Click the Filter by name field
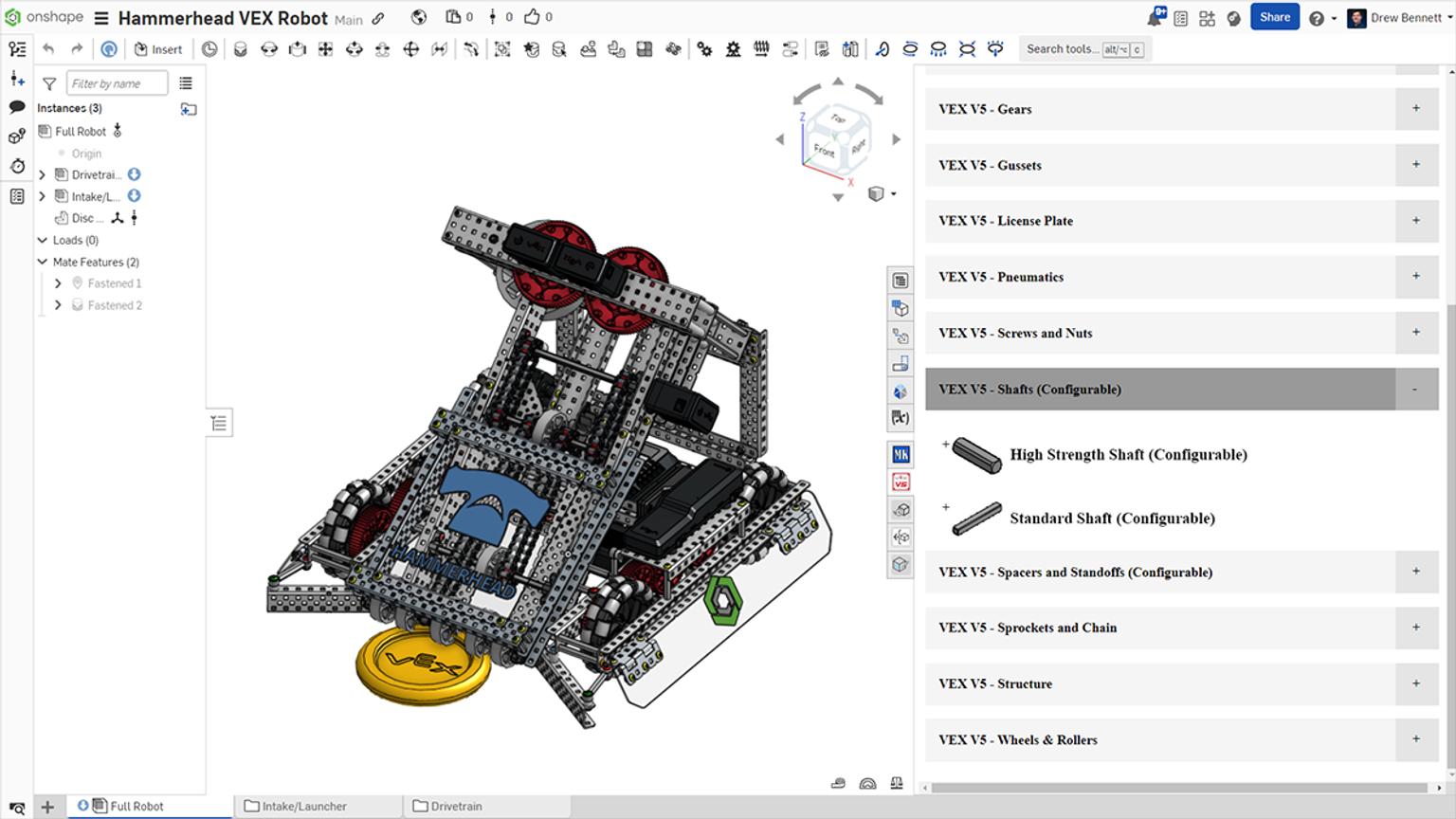 click(x=117, y=82)
